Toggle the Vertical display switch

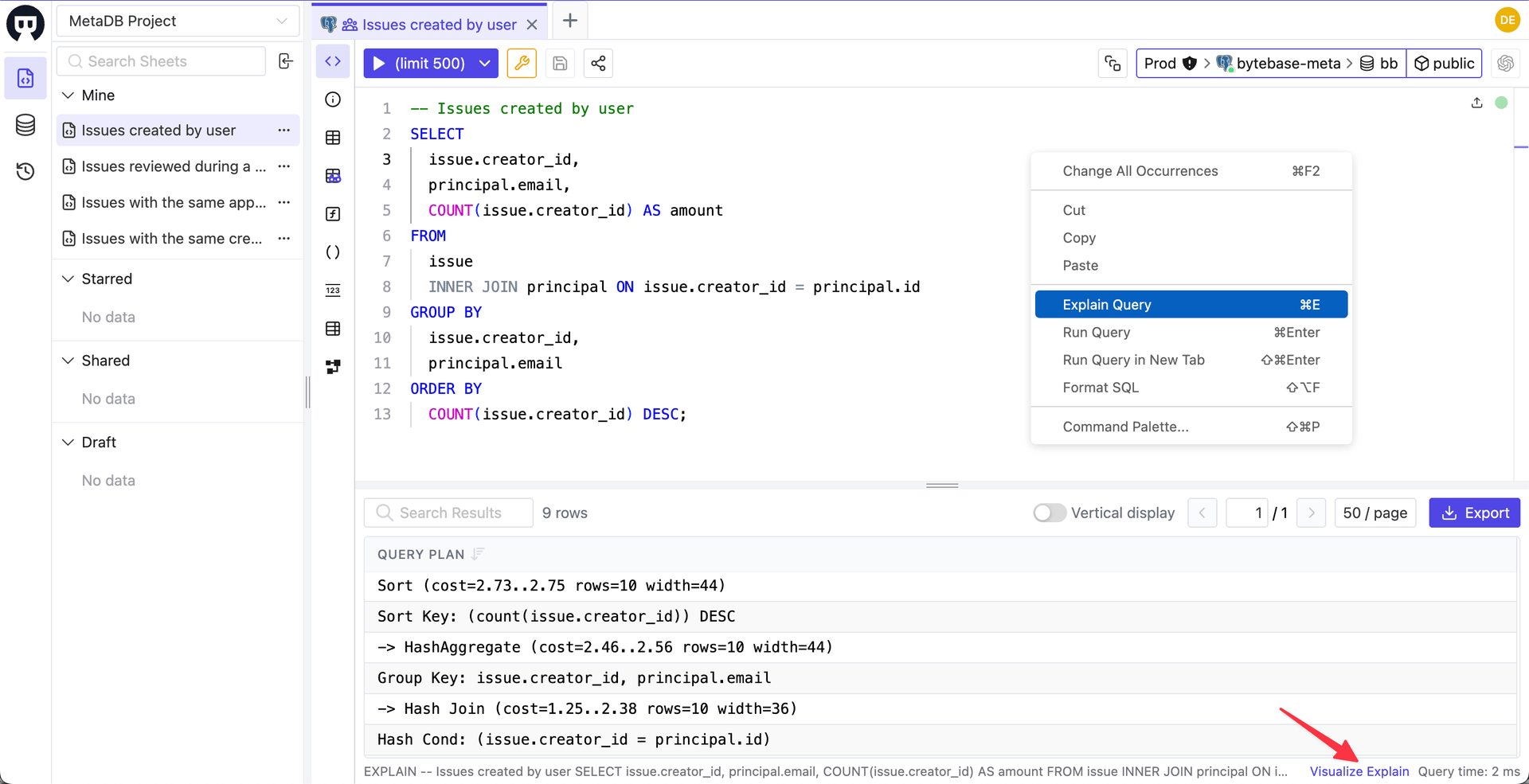(x=1049, y=513)
